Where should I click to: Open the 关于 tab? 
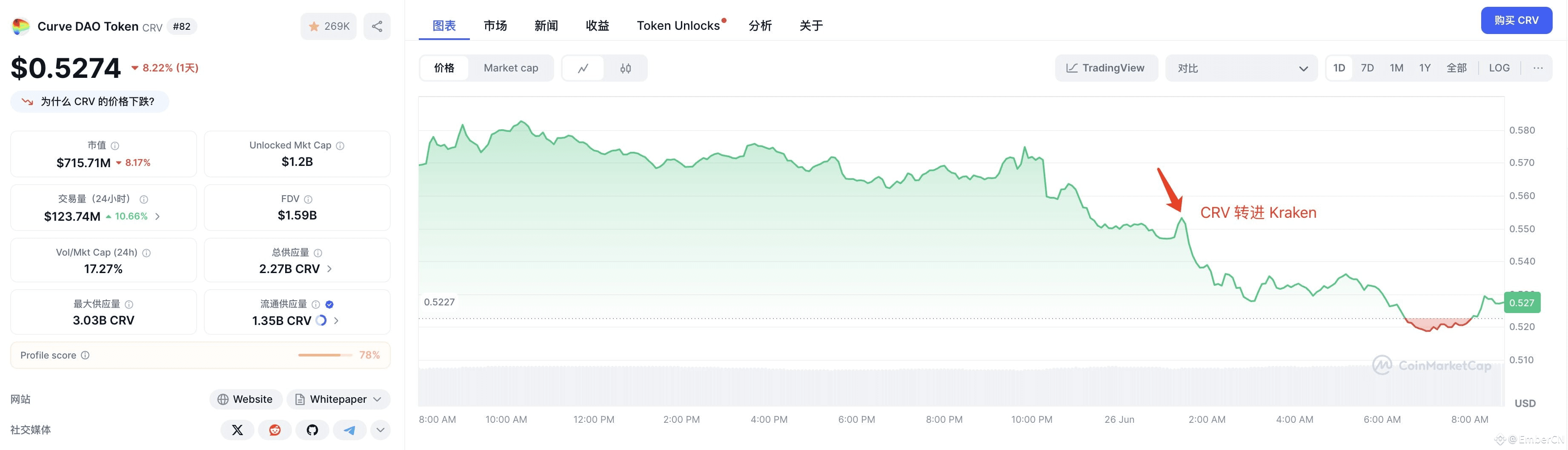[x=811, y=26]
